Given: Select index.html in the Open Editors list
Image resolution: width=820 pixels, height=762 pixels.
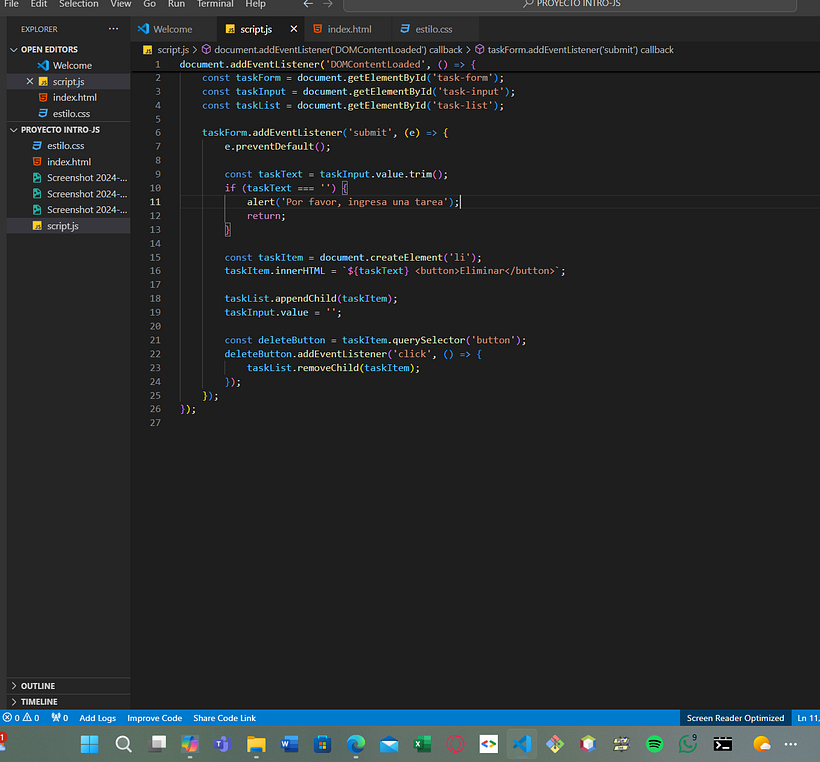Looking at the screenshot, I should 69,98.
